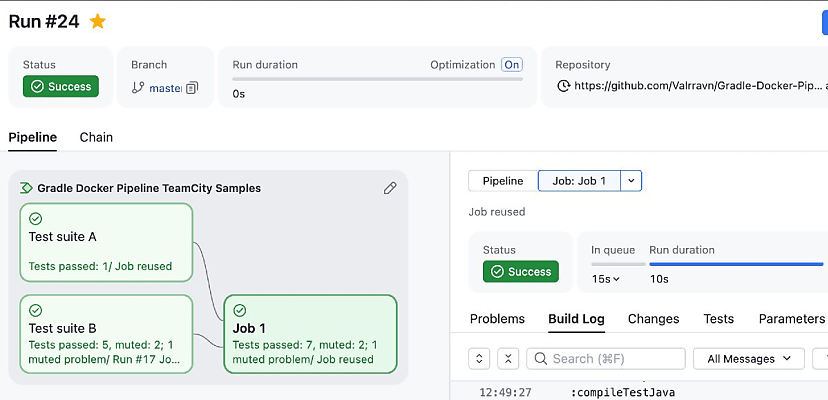
Task: Expand all build log entries icon
Action: [479, 359]
